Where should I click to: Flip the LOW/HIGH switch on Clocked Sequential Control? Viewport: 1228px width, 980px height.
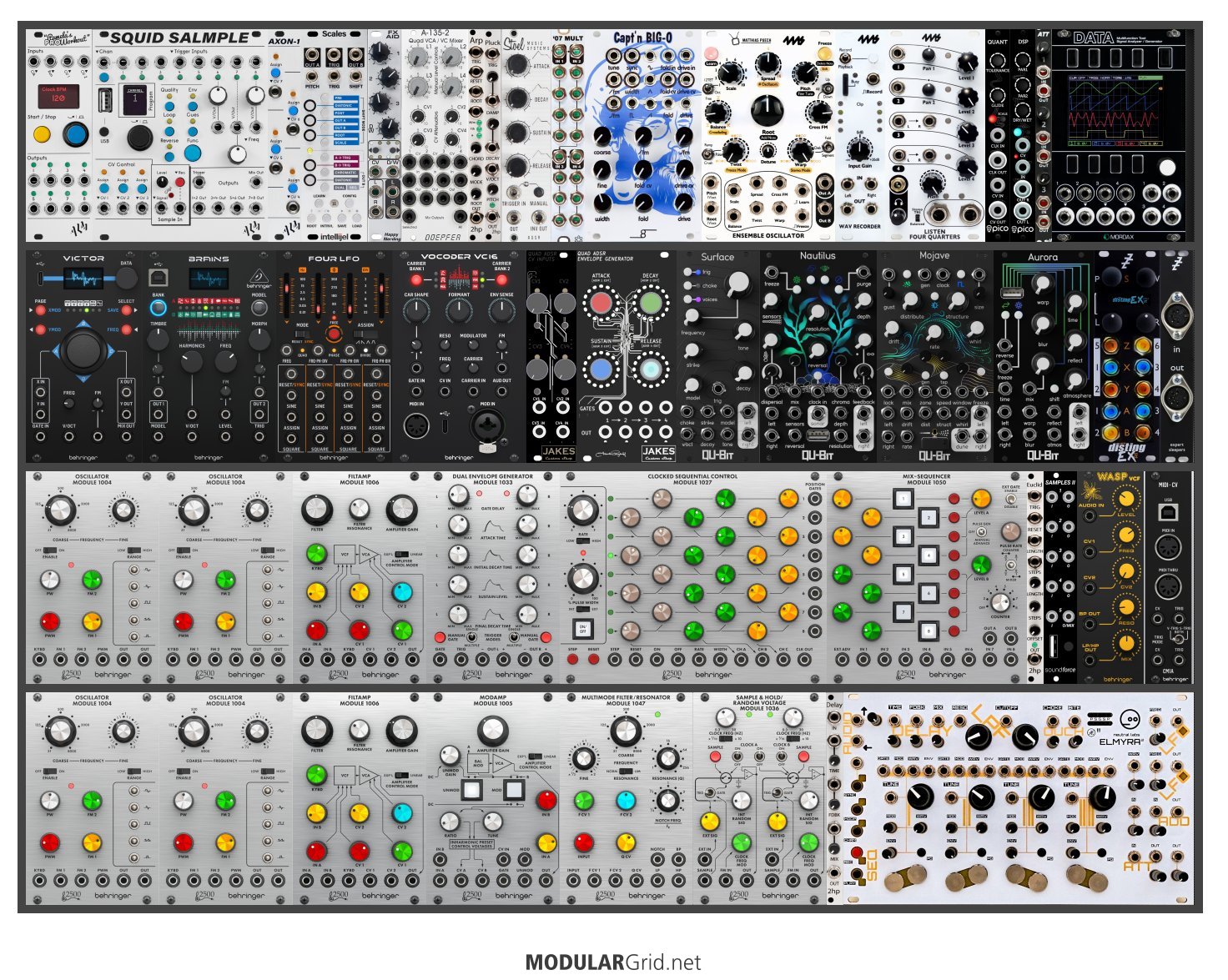coord(582,540)
